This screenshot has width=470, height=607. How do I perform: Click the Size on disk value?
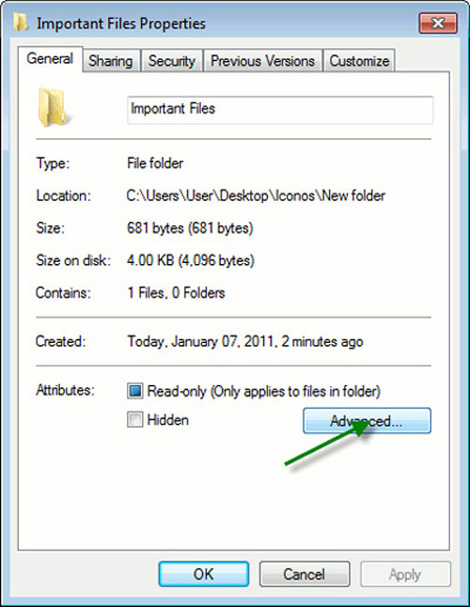click(190, 260)
